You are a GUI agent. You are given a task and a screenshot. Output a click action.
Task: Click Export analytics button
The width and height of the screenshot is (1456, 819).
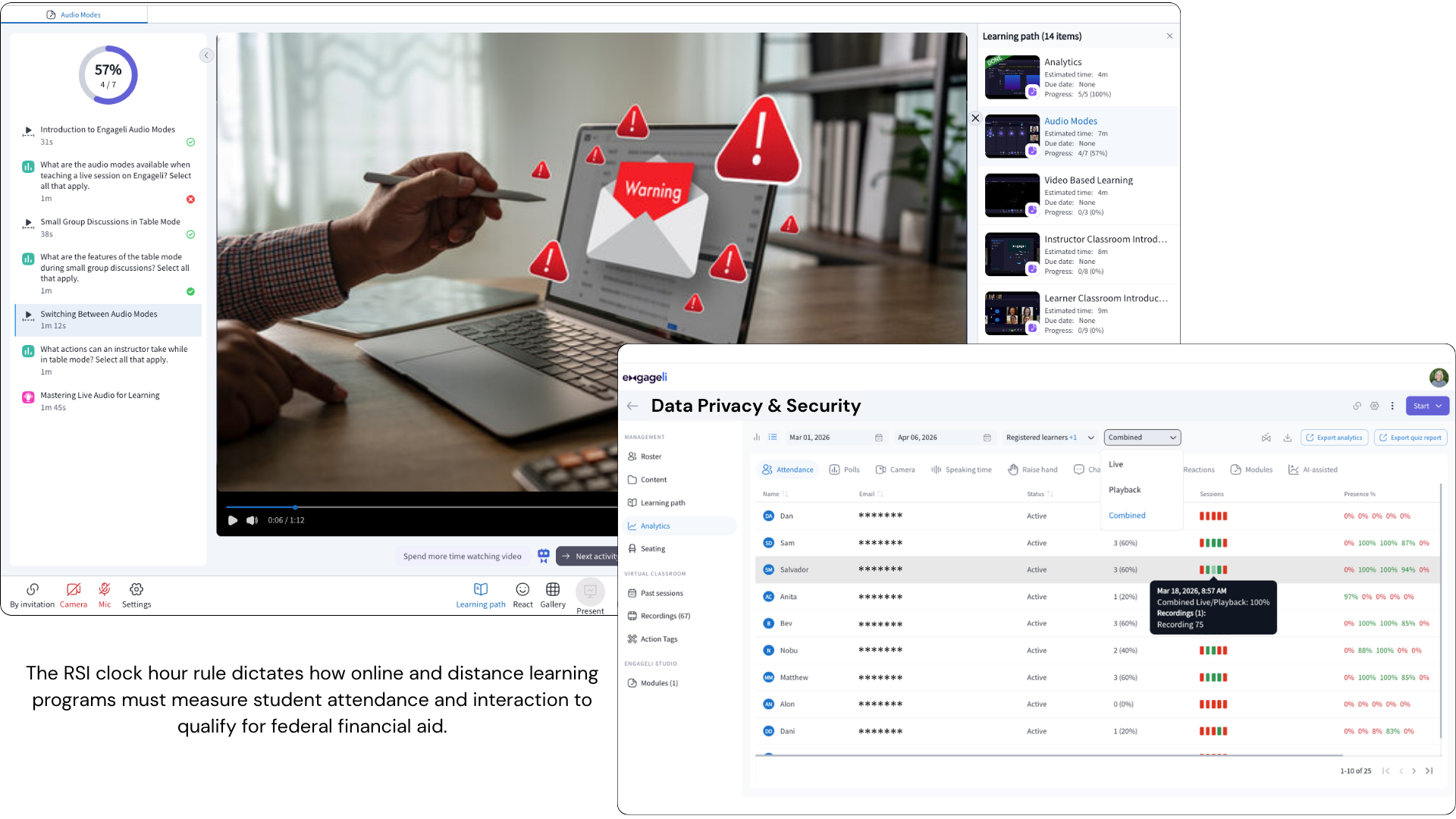point(1334,438)
